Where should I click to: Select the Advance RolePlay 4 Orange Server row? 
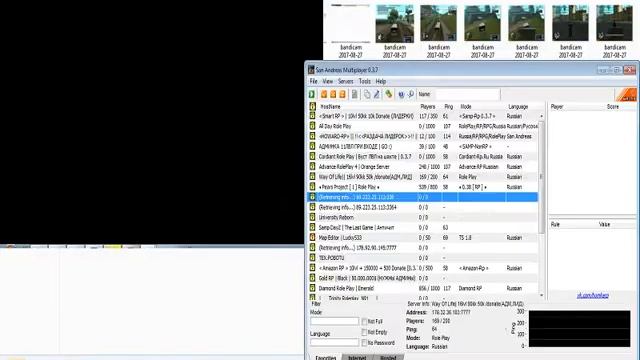(422, 167)
